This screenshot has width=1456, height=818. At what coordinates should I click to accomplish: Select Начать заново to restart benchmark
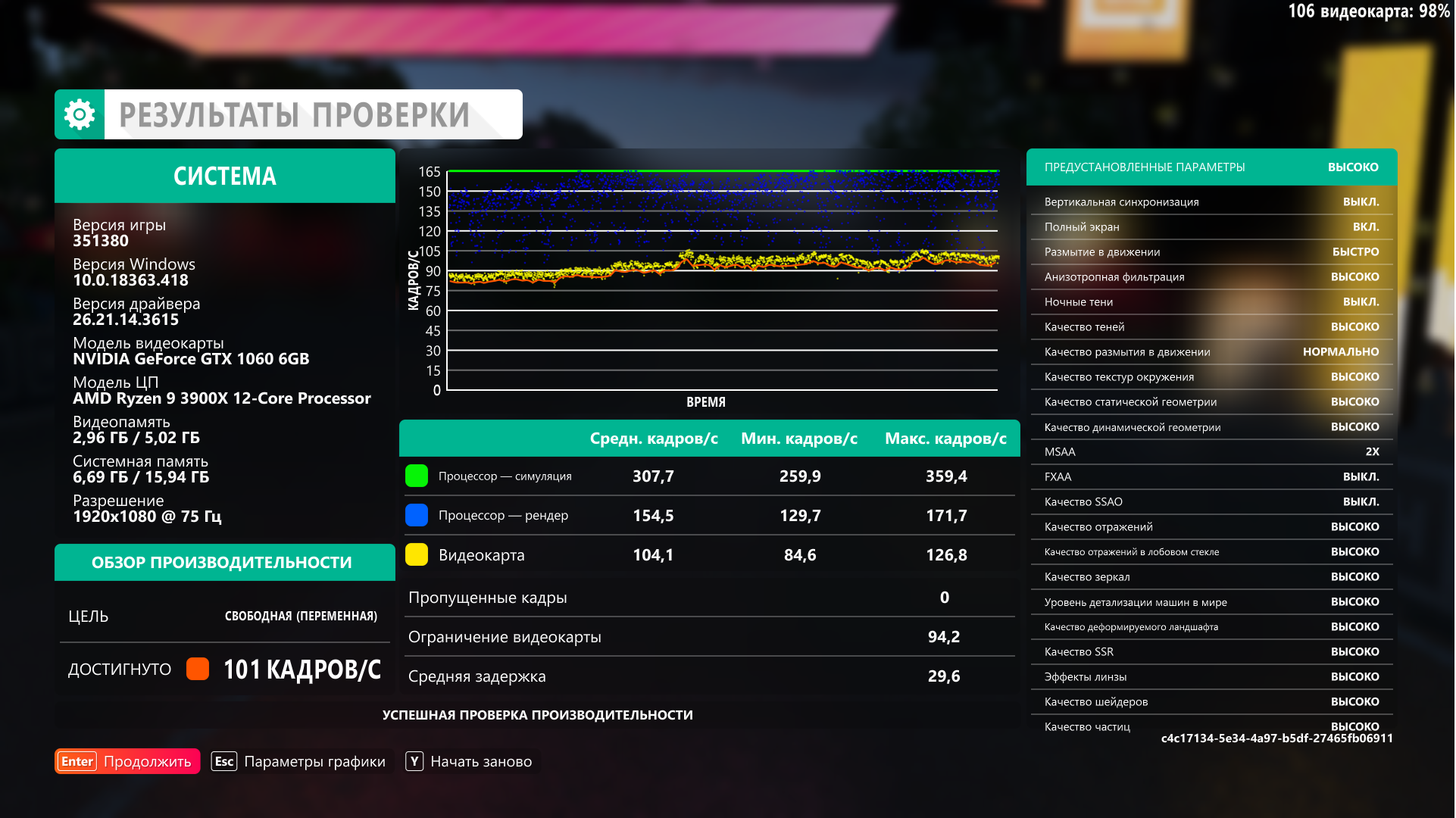click(480, 761)
